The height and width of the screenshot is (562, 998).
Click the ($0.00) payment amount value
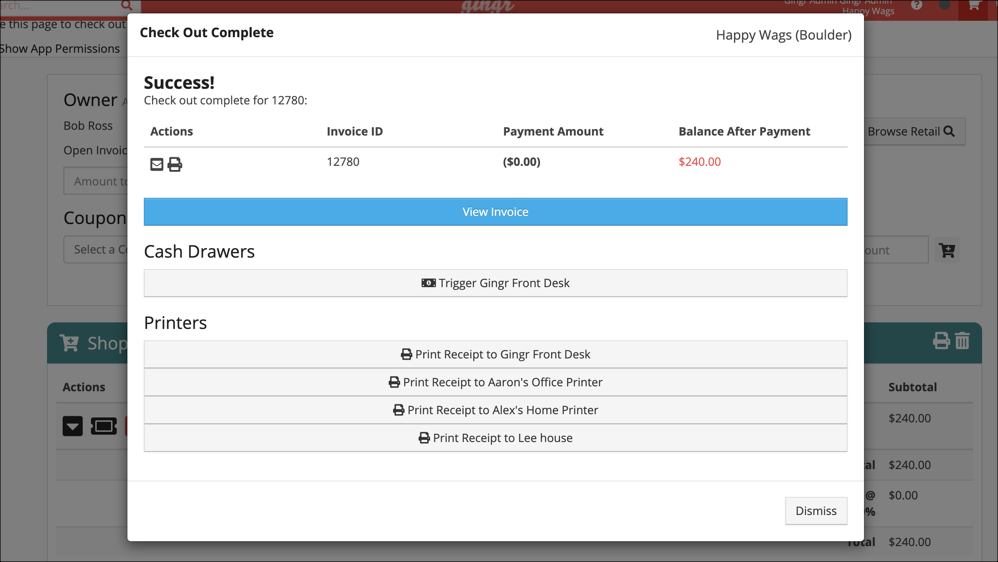coord(521,162)
